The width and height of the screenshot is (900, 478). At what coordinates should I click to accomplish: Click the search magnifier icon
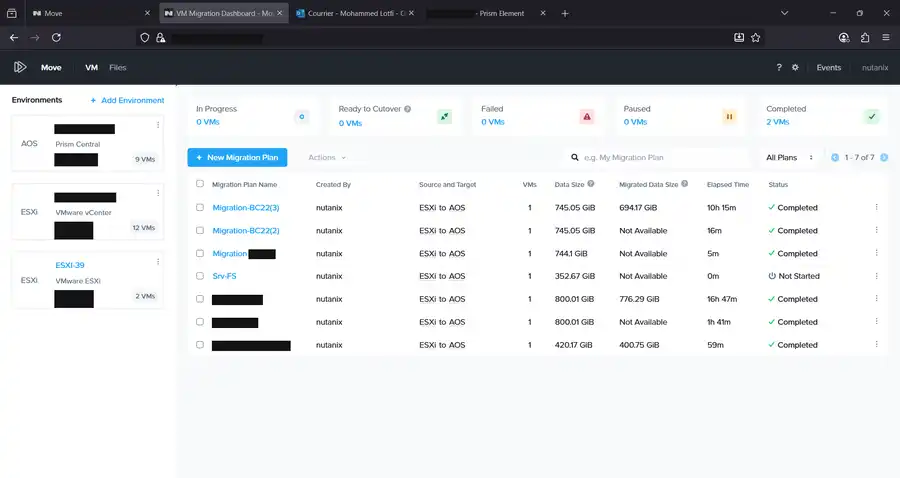pos(575,157)
